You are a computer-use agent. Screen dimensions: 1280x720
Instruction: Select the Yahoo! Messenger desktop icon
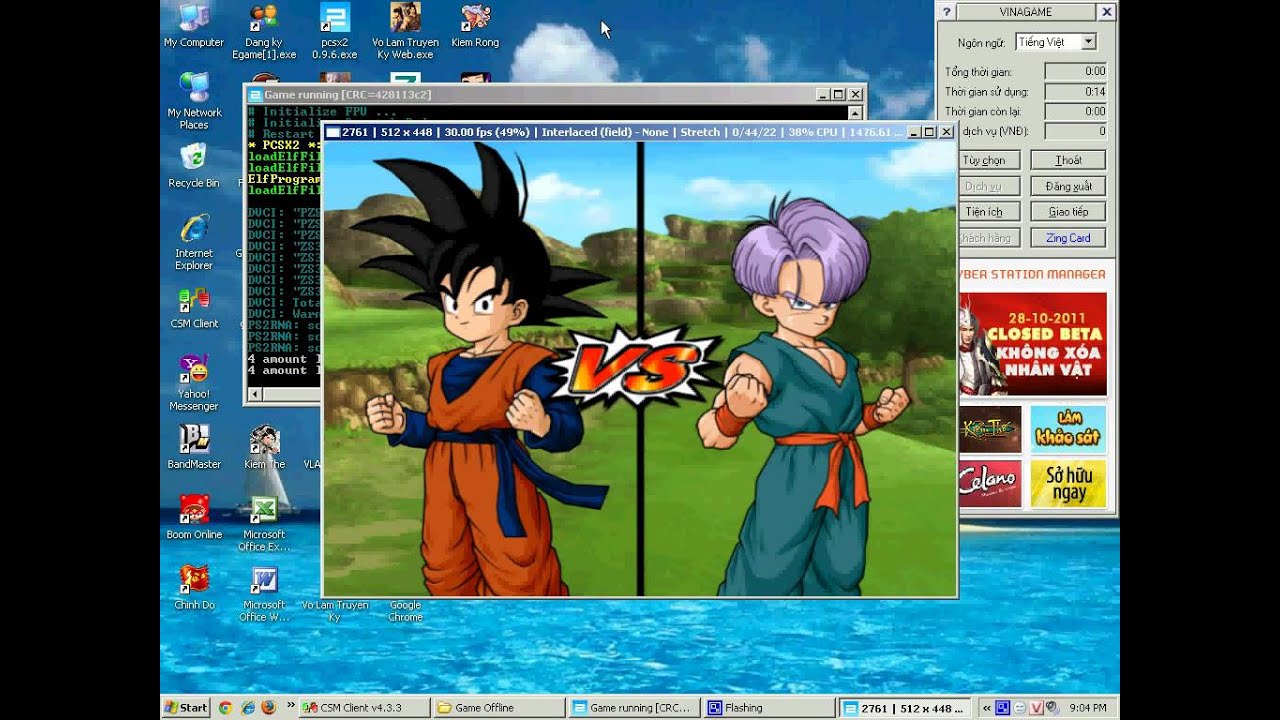pyautogui.click(x=194, y=382)
